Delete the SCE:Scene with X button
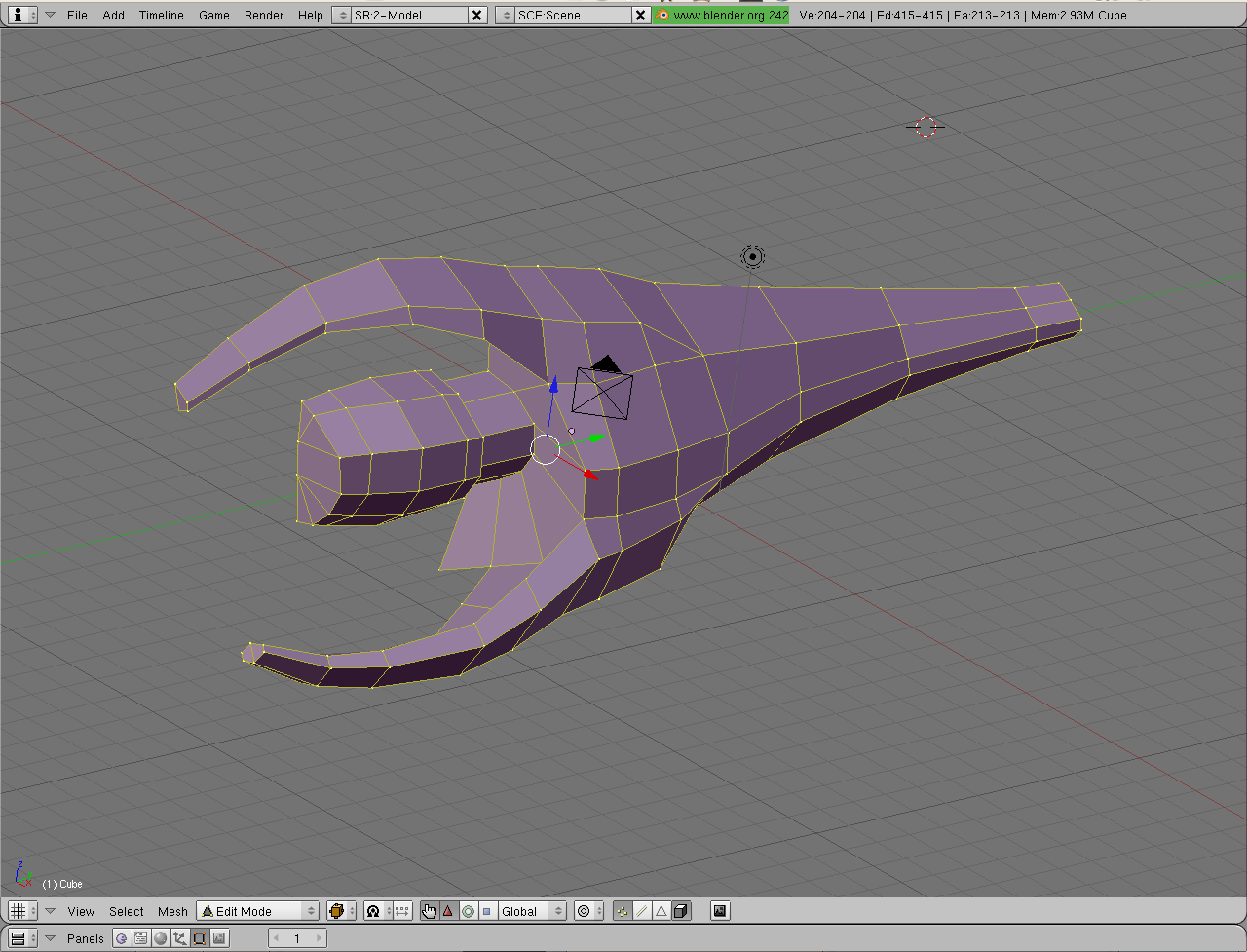 (640, 15)
